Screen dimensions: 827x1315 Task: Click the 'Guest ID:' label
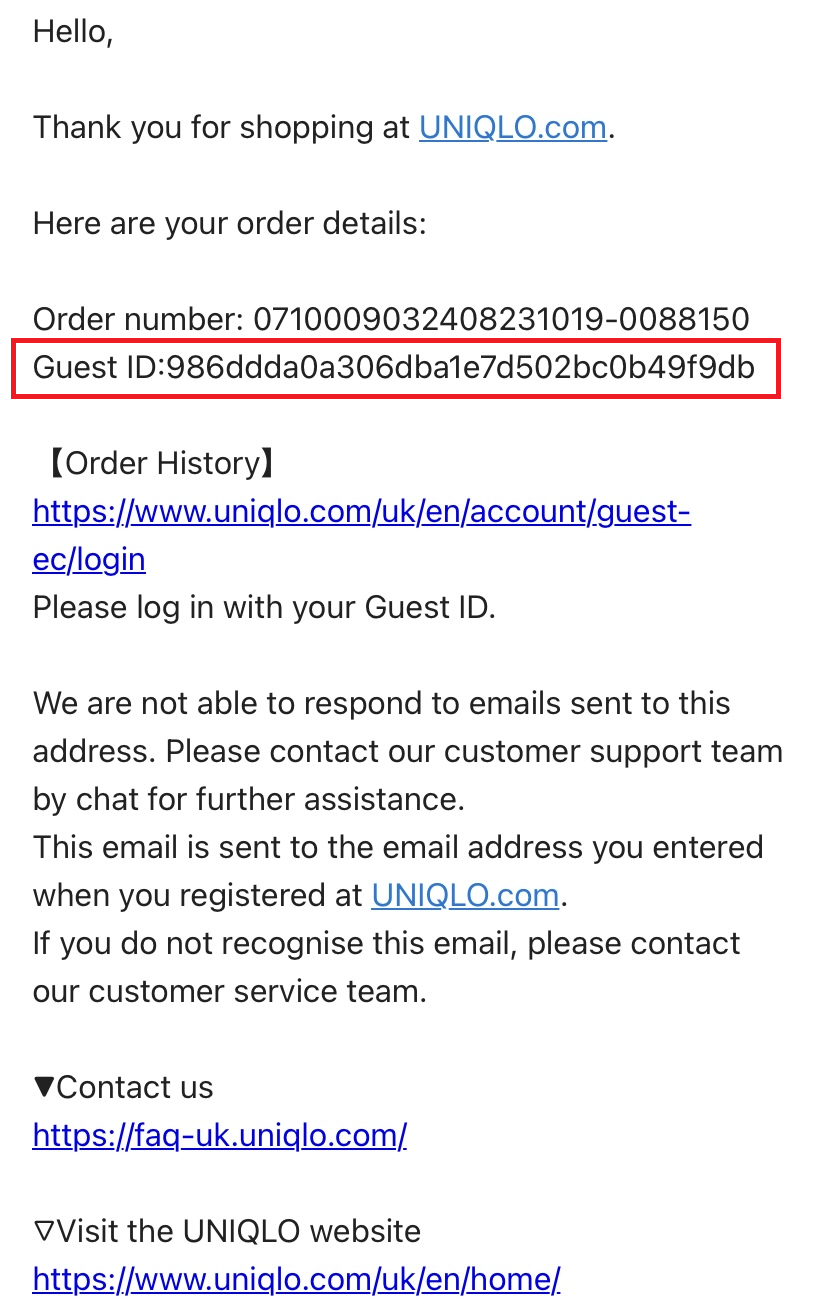[x=97, y=368]
